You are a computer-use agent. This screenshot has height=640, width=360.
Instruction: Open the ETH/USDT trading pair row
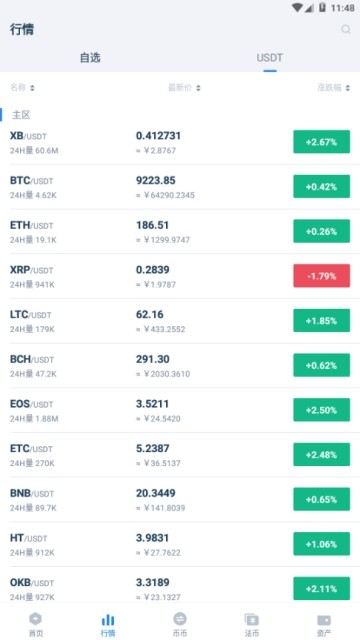(x=180, y=231)
